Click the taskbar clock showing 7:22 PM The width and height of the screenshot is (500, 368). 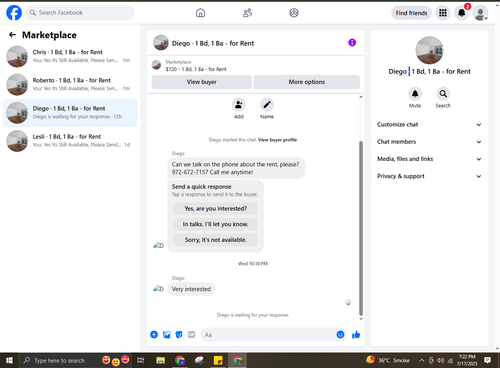point(467,360)
